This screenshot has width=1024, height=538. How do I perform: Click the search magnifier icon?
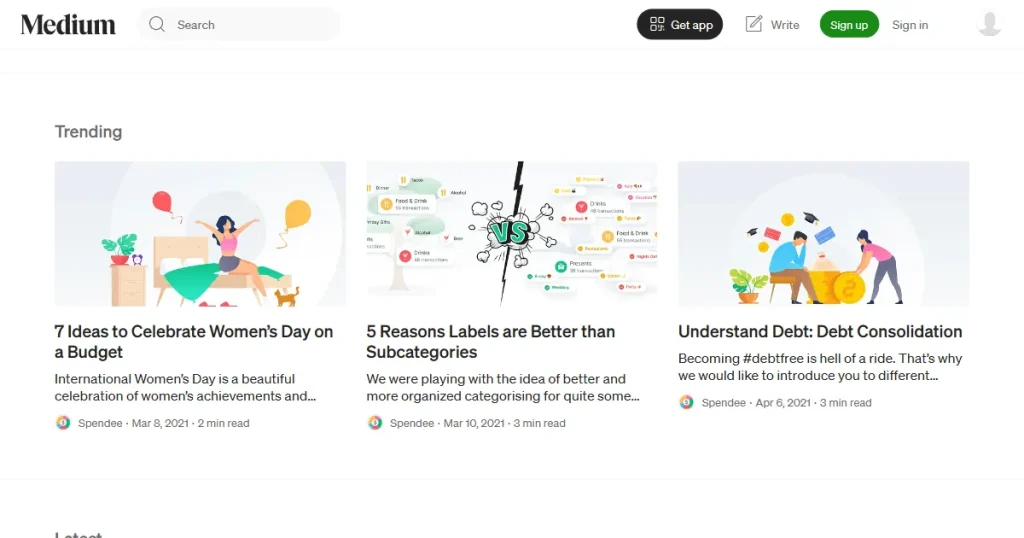(157, 25)
